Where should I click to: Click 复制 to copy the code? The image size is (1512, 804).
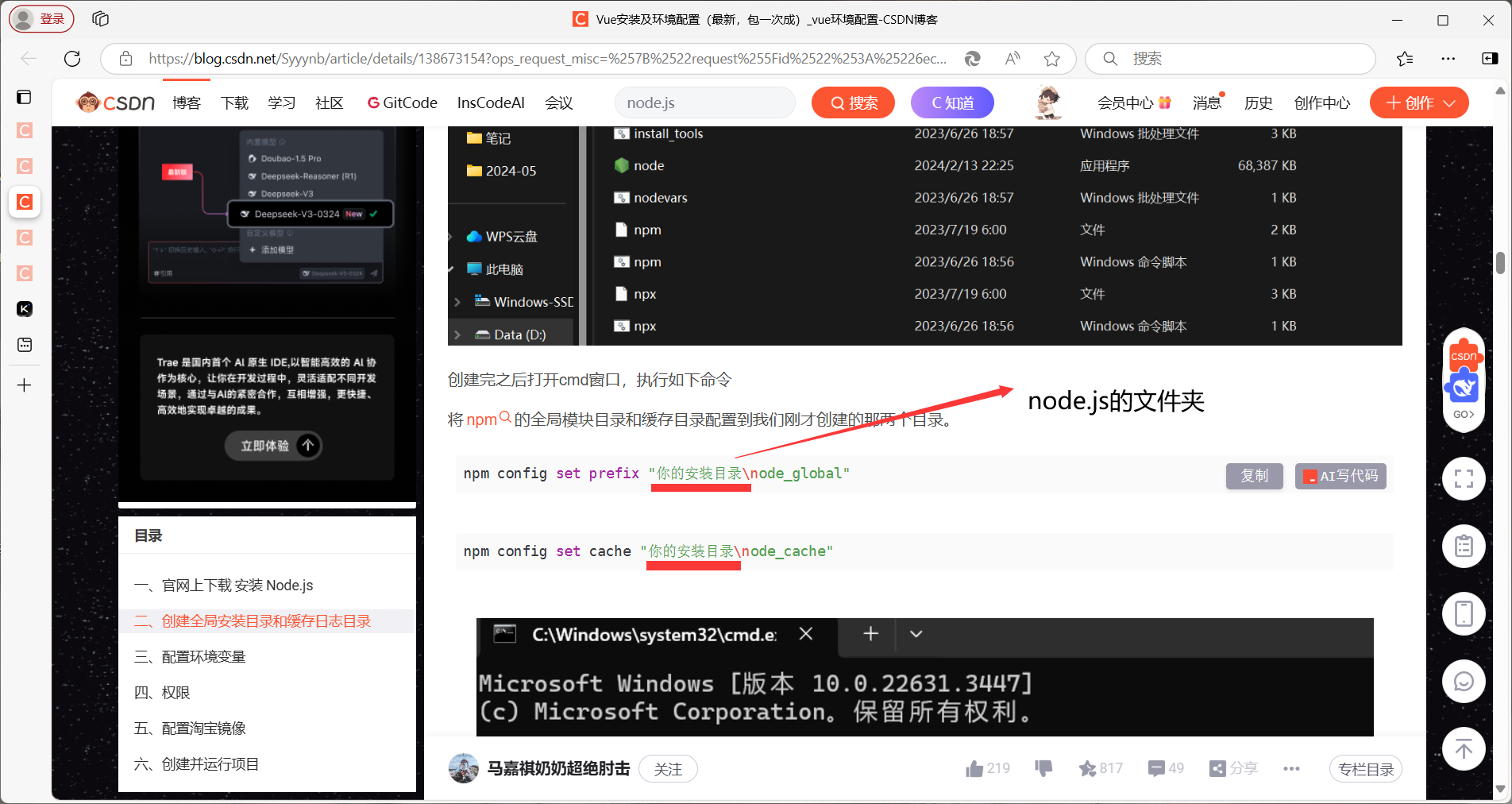coord(1254,475)
